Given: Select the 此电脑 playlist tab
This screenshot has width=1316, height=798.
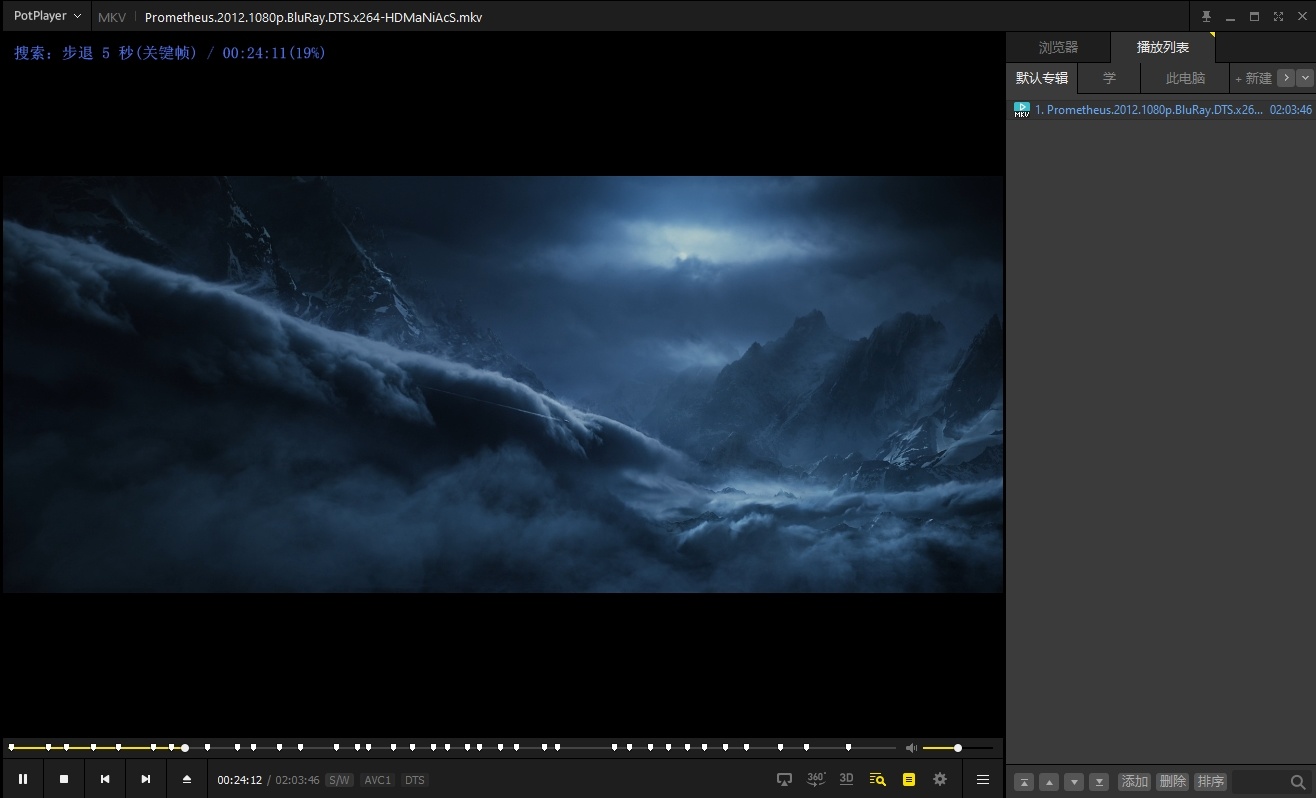Looking at the screenshot, I should point(1185,78).
